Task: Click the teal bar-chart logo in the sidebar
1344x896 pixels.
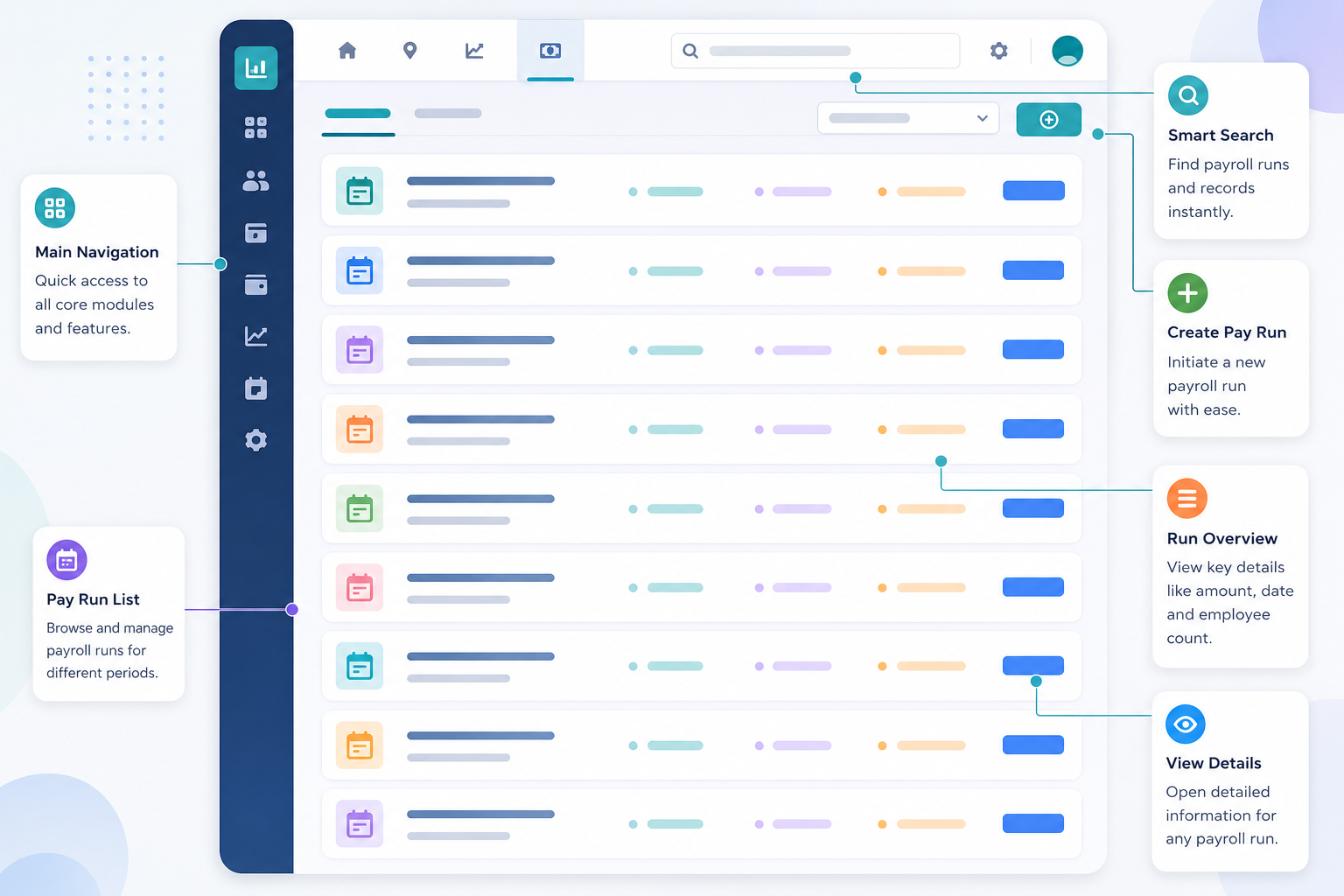Action: point(256,68)
